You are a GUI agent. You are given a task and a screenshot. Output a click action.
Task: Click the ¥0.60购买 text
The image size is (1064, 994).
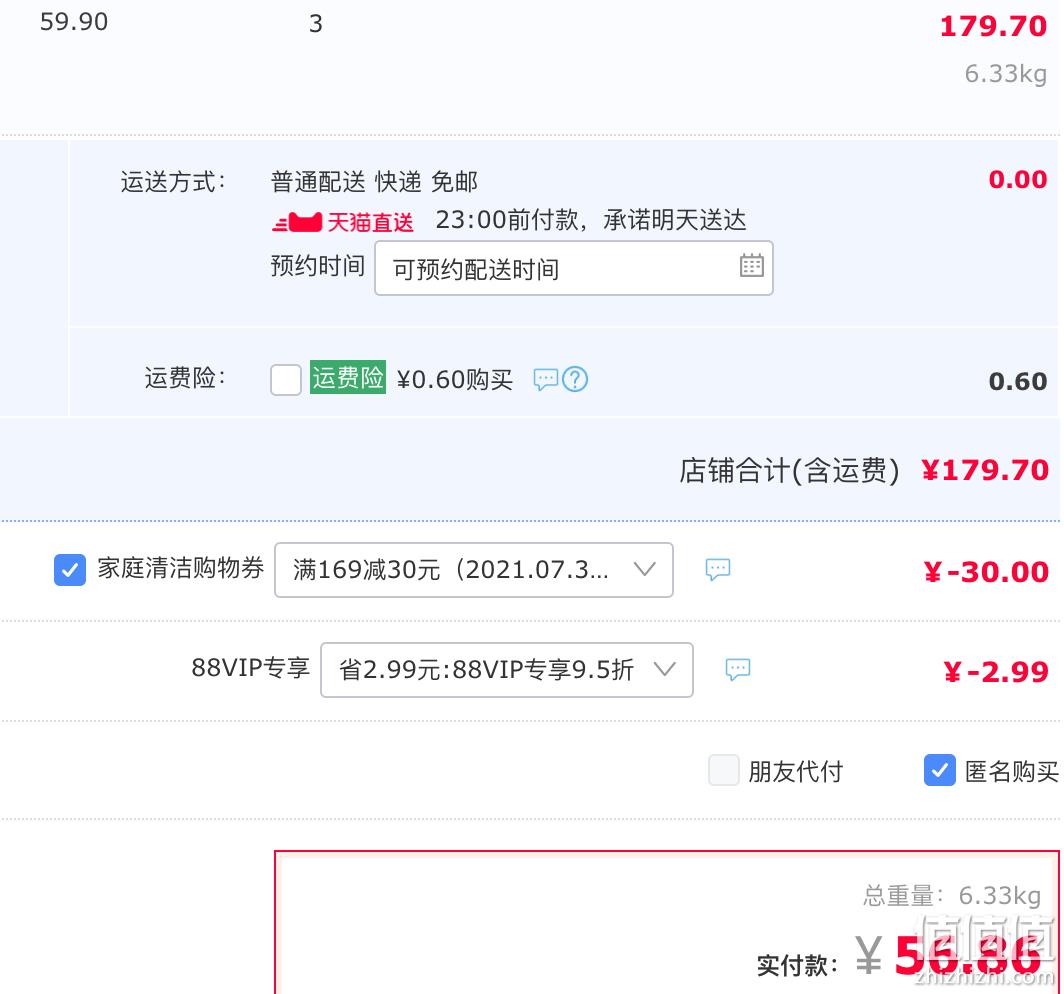[455, 380]
